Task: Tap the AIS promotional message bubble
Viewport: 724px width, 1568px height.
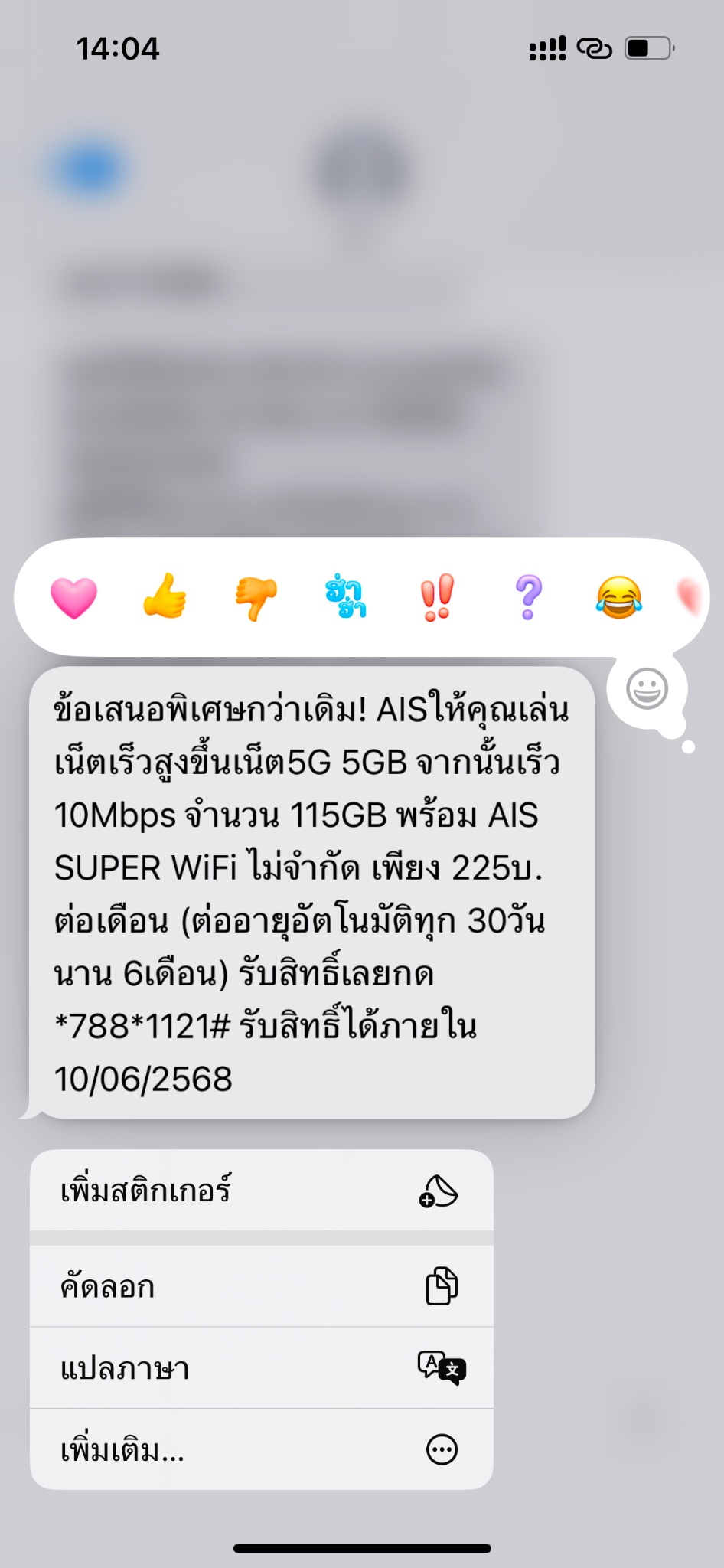Action: pyautogui.click(x=311, y=893)
